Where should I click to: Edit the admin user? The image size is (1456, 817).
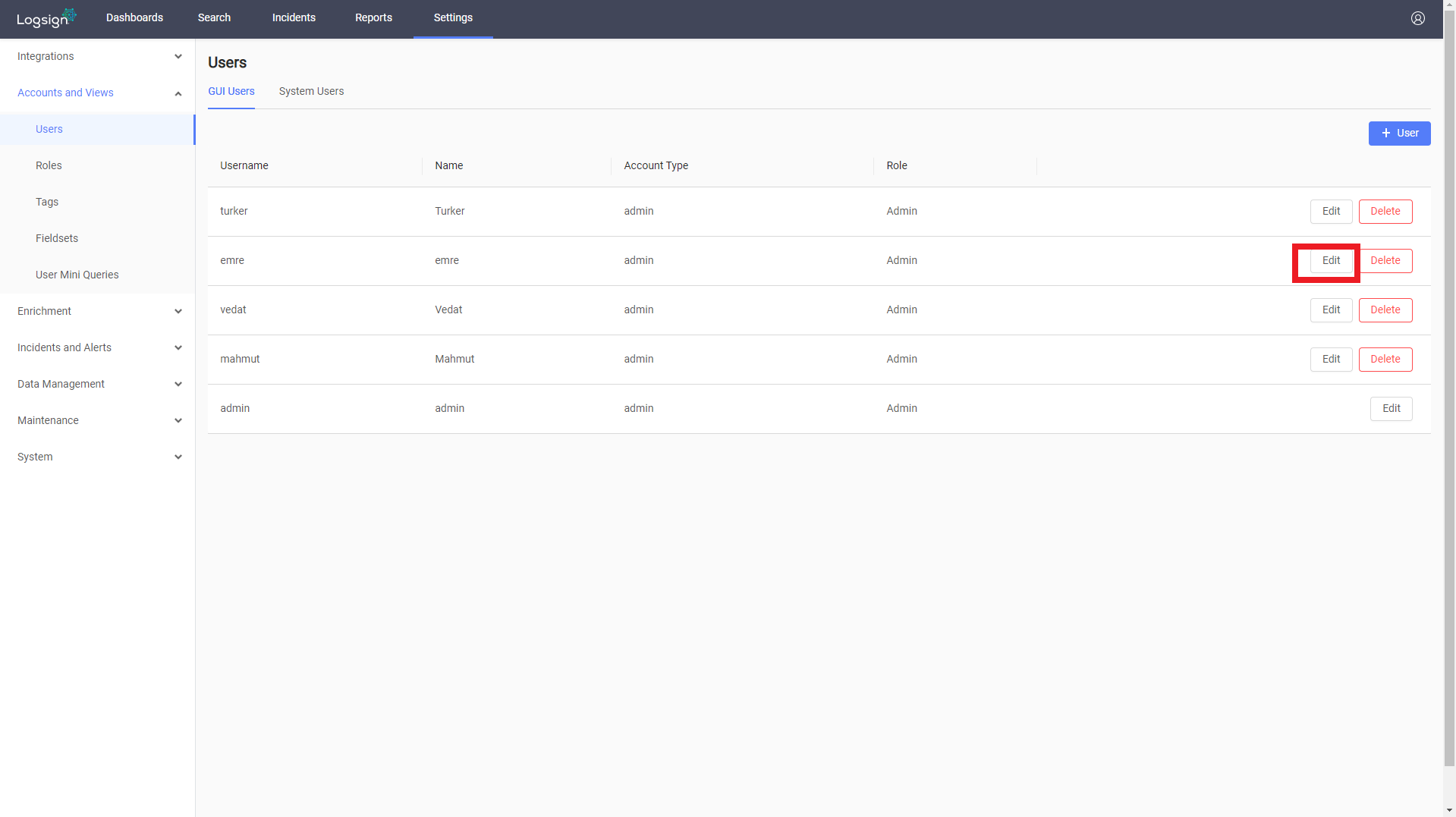pyautogui.click(x=1391, y=408)
